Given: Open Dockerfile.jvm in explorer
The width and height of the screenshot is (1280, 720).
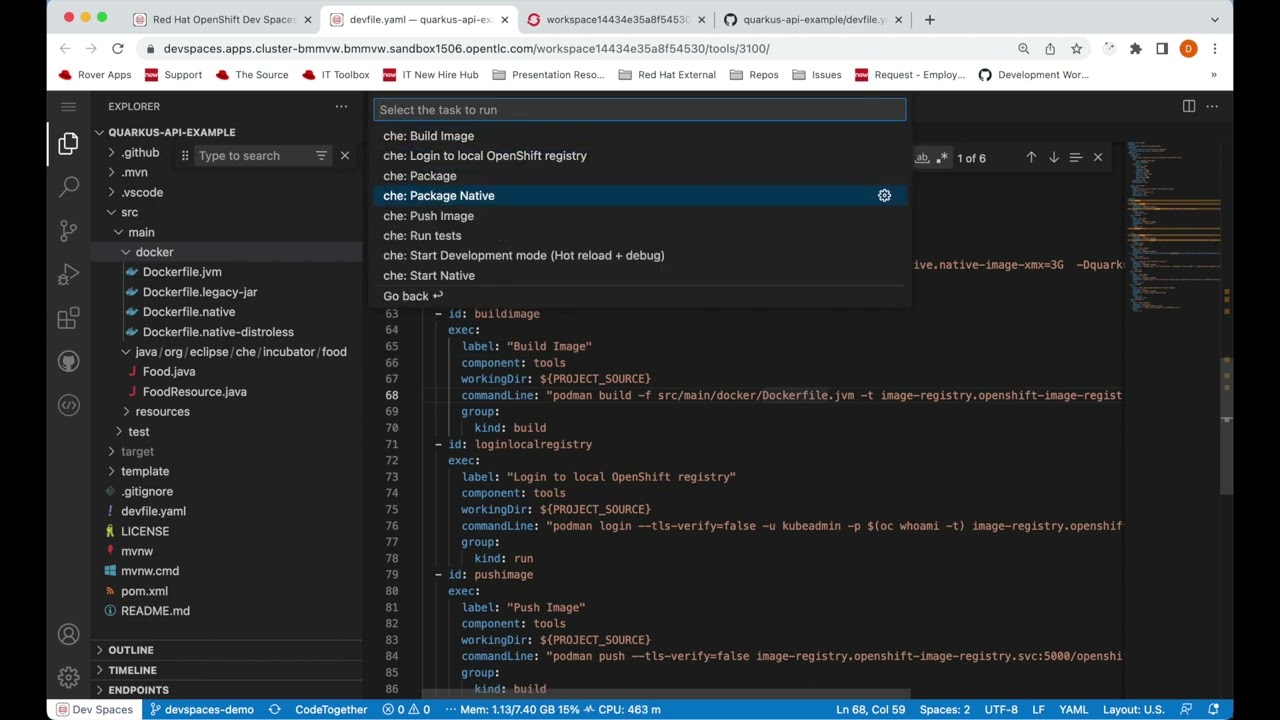Looking at the screenshot, I should click(182, 272).
